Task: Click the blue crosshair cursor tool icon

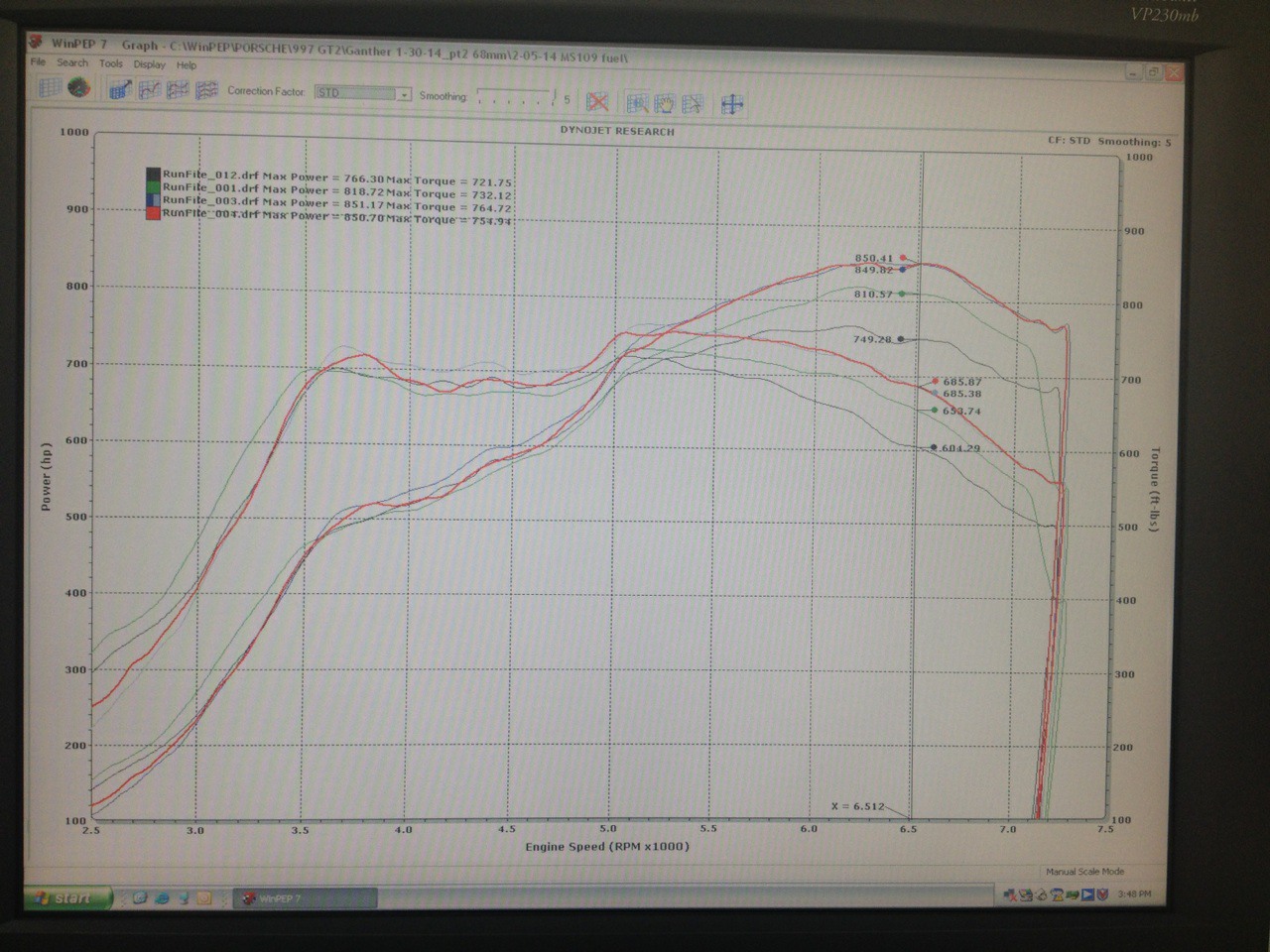Action: coord(732,104)
